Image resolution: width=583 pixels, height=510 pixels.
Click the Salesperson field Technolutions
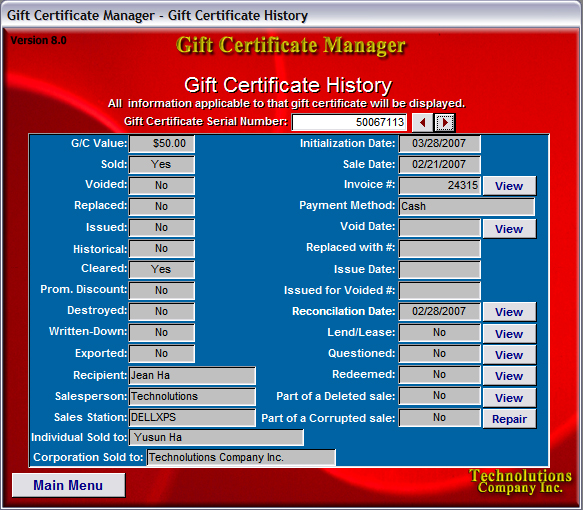(192, 396)
